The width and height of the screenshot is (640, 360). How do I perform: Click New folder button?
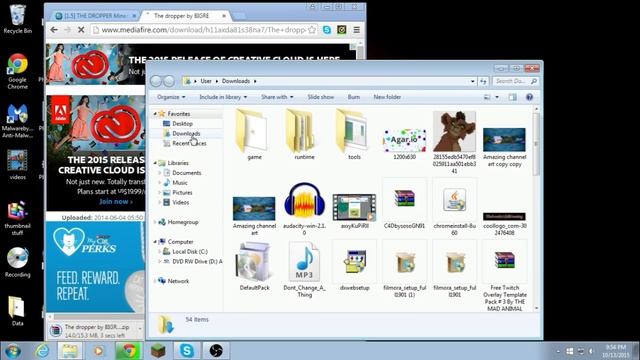pos(387,97)
